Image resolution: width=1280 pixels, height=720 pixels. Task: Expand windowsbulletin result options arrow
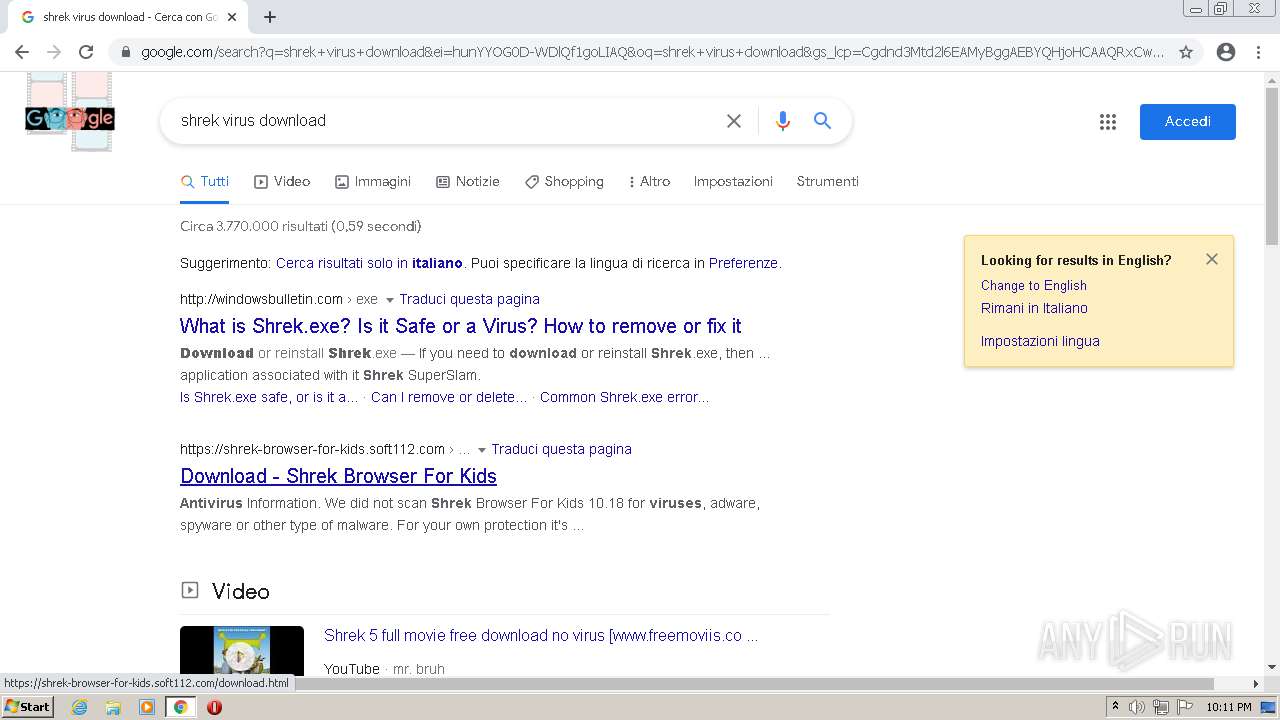pyautogui.click(x=390, y=300)
